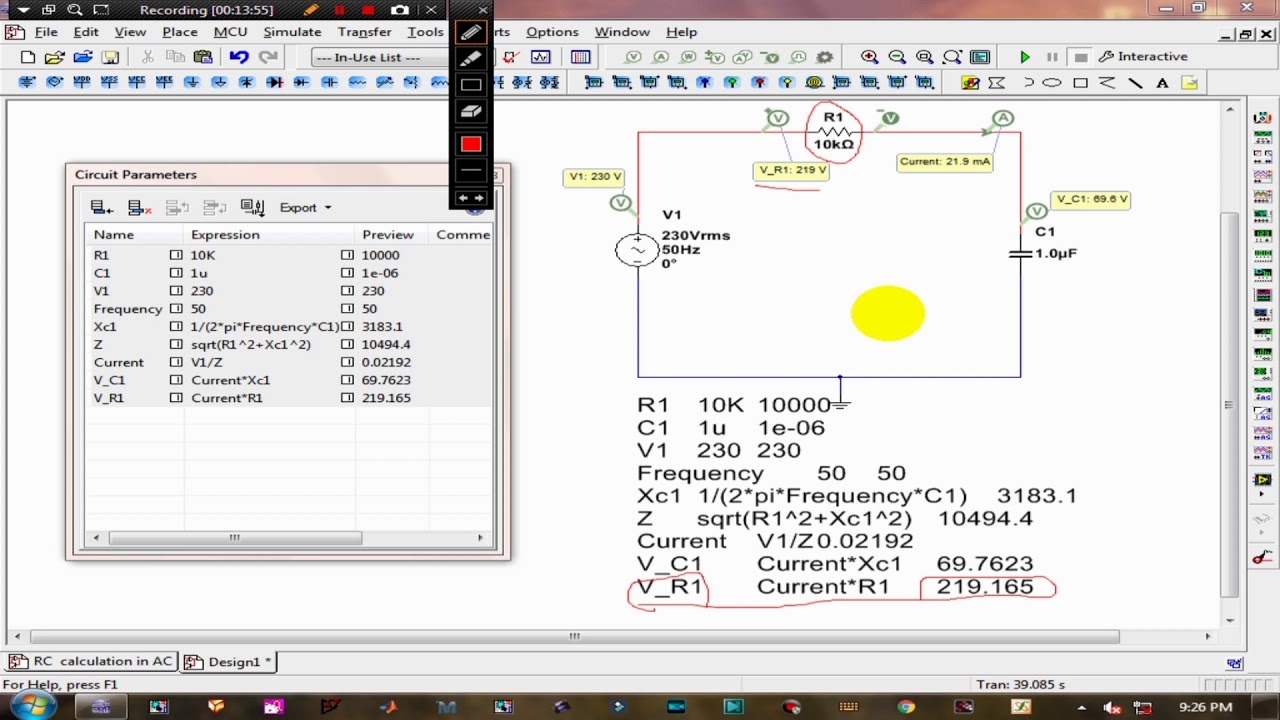1280x720 pixels.
Task: Select the text annotation A tool
Action: [x=1162, y=83]
